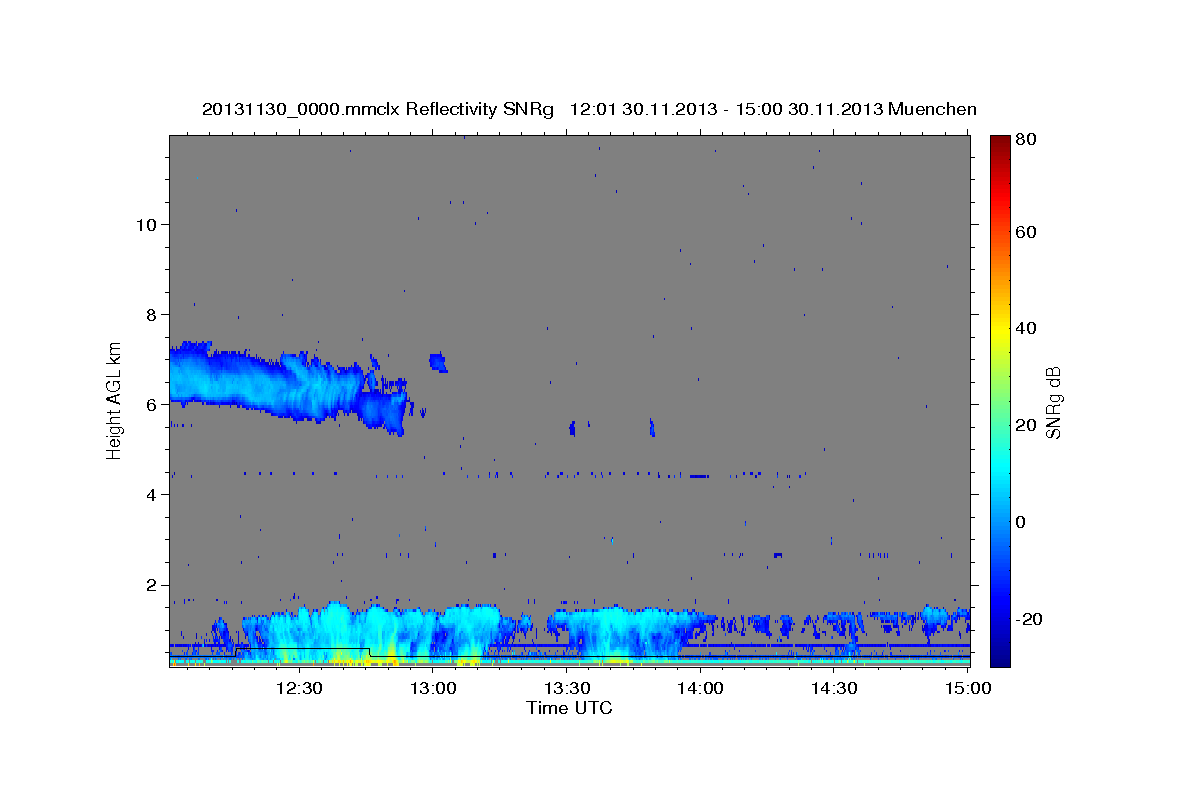This screenshot has height=800, width=1200.
Task: Select the 'Height AGL km' axis label
Action: [114, 401]
